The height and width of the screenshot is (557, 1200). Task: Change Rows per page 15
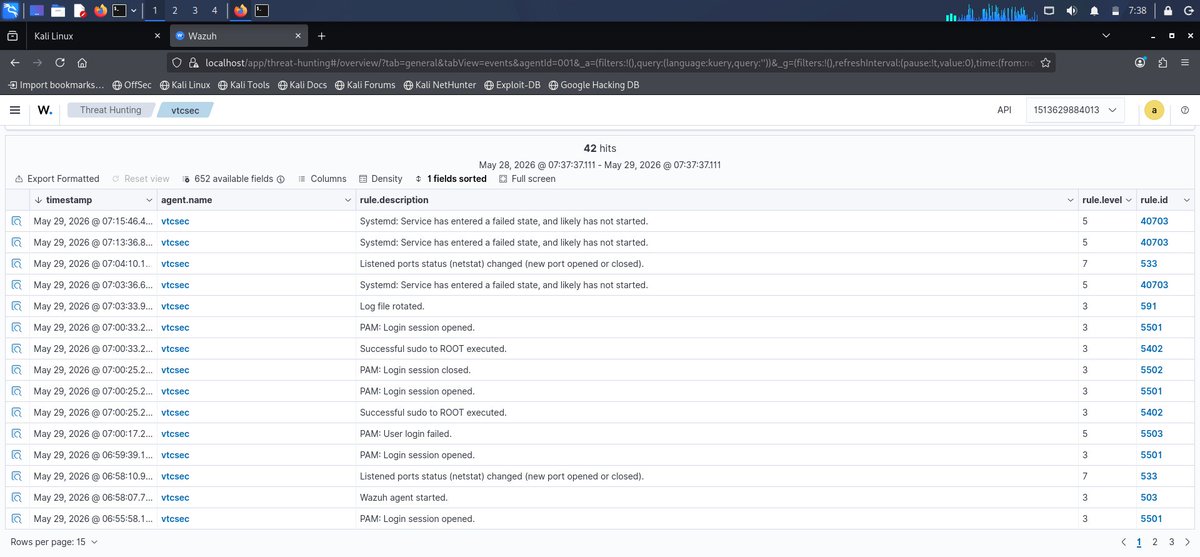click(x=54, y=542)
